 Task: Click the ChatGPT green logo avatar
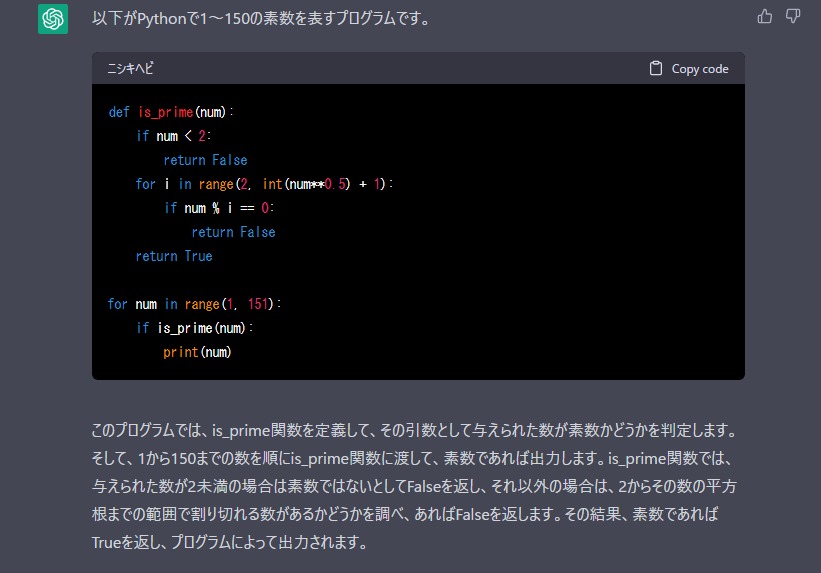tap(53, 19)
